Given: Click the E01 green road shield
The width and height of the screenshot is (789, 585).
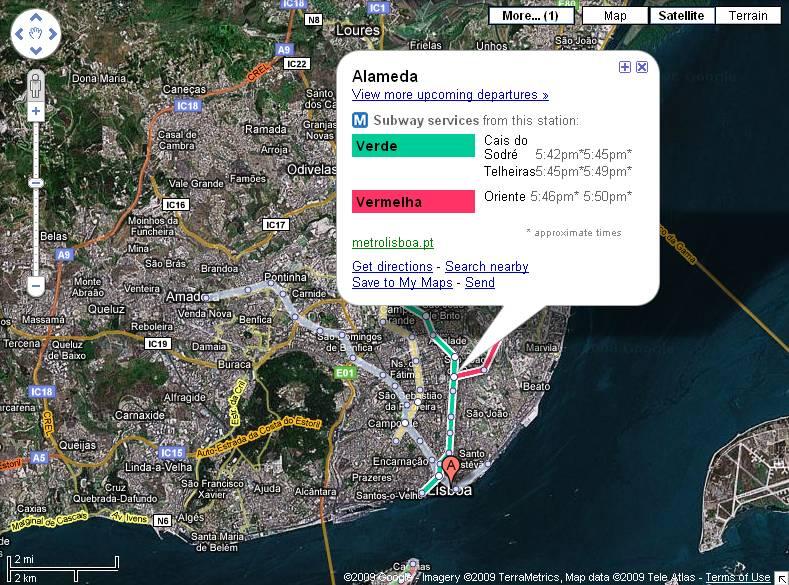Looking at the screenshot, I should coord(345,373).
